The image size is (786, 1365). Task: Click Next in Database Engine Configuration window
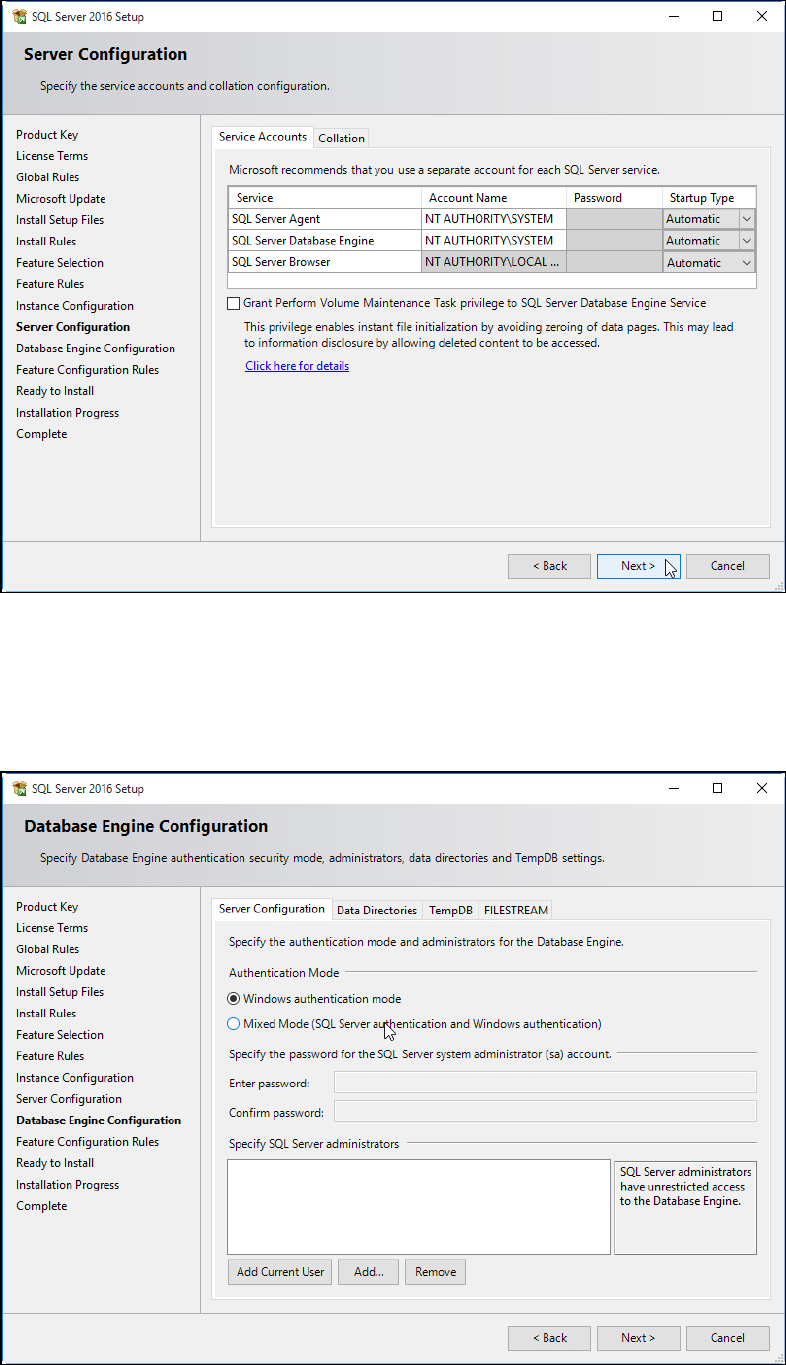[638, 1338]
